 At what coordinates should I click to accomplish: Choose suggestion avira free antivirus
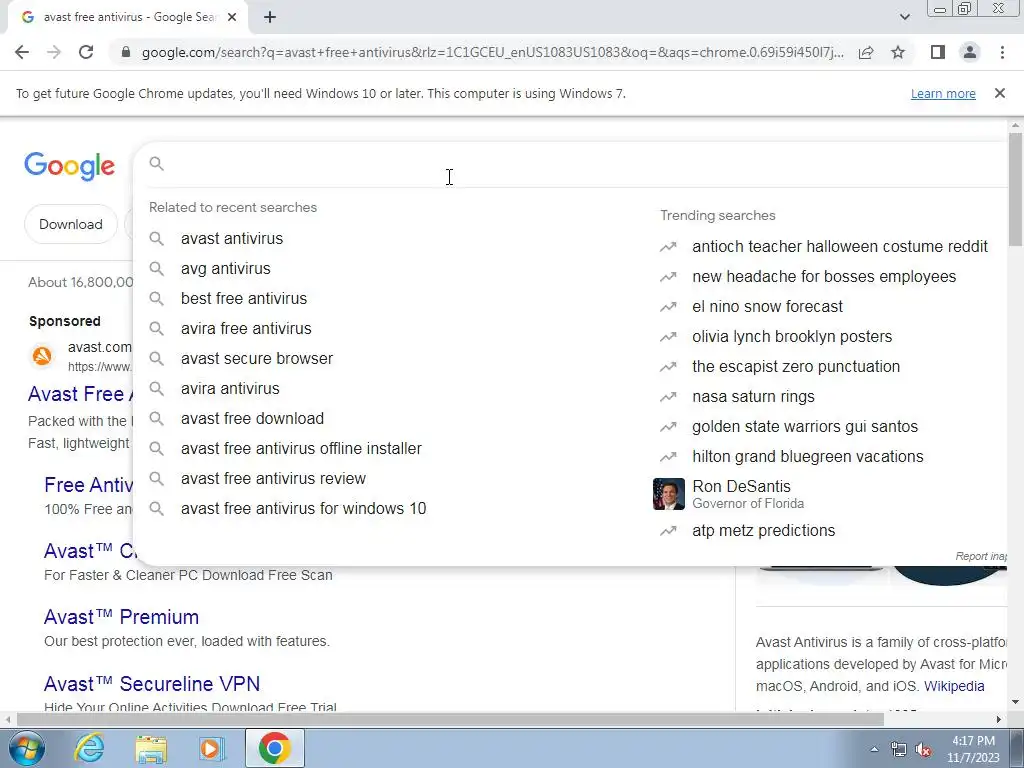(246, 328)
